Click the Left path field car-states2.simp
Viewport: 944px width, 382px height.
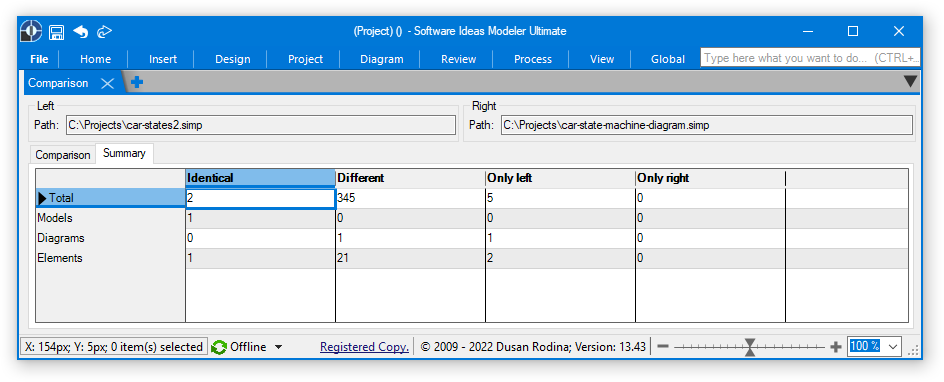click(261, 125)
